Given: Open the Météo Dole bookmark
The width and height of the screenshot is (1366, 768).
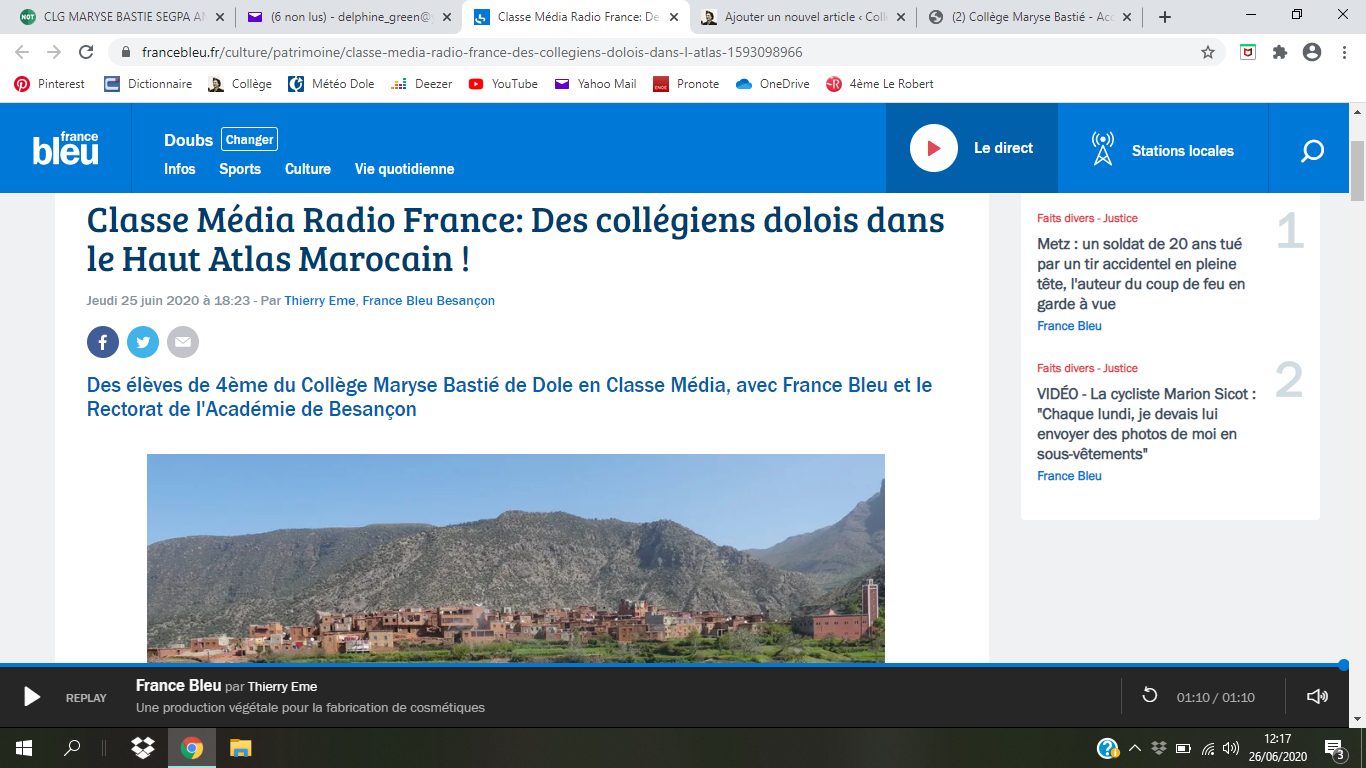Looking at the screenshot, I should coord(331,84).
